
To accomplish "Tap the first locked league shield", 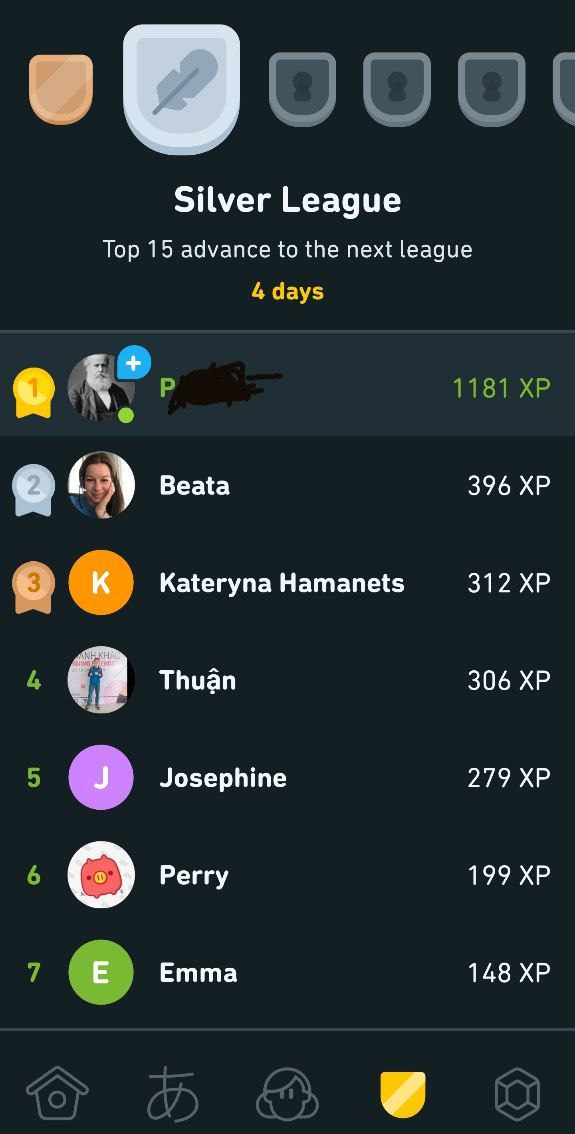I will [302, 89].
